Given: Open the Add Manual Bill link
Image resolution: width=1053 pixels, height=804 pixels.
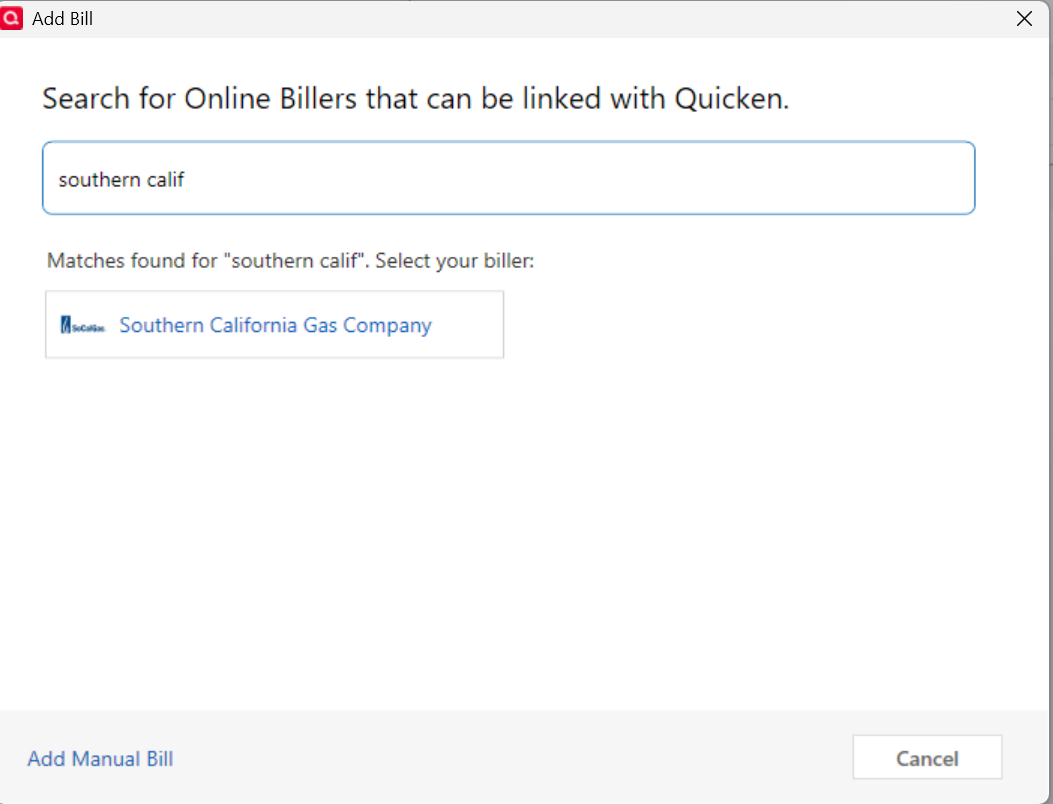Looking at the screenshot, I should (x=100, y=759).
